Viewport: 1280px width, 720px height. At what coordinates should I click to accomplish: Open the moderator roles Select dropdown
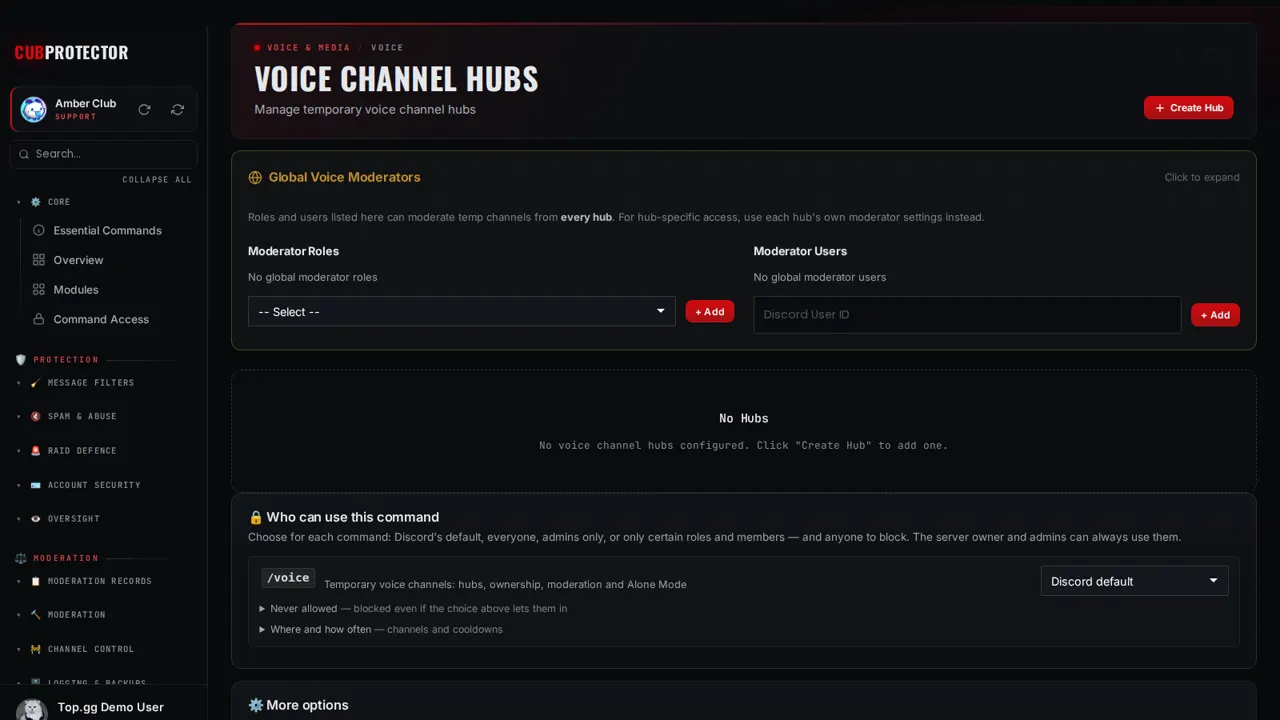pyautogui.click(x=462, y=312)
